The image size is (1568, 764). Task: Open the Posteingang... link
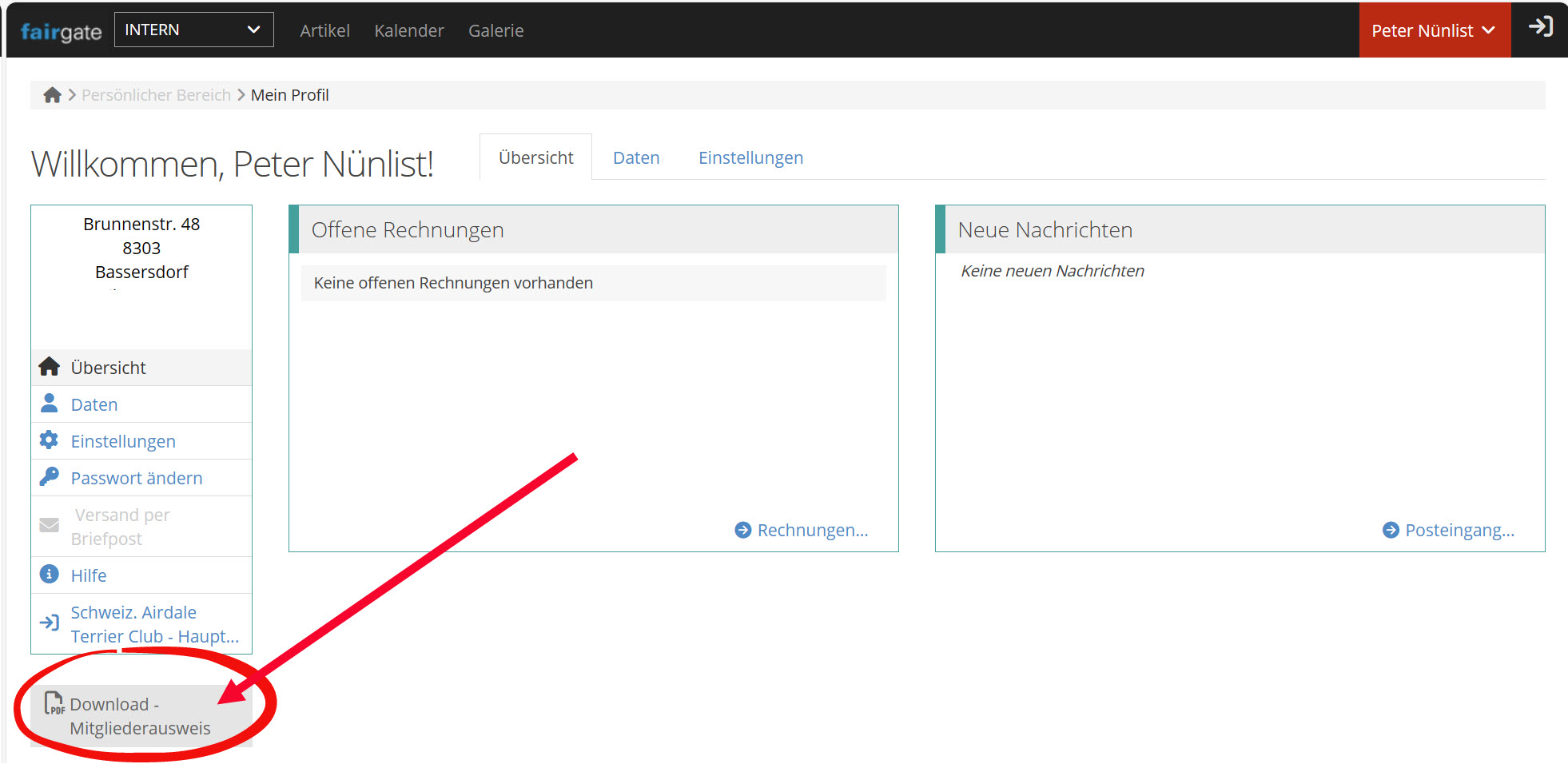tap(1459, 530)
